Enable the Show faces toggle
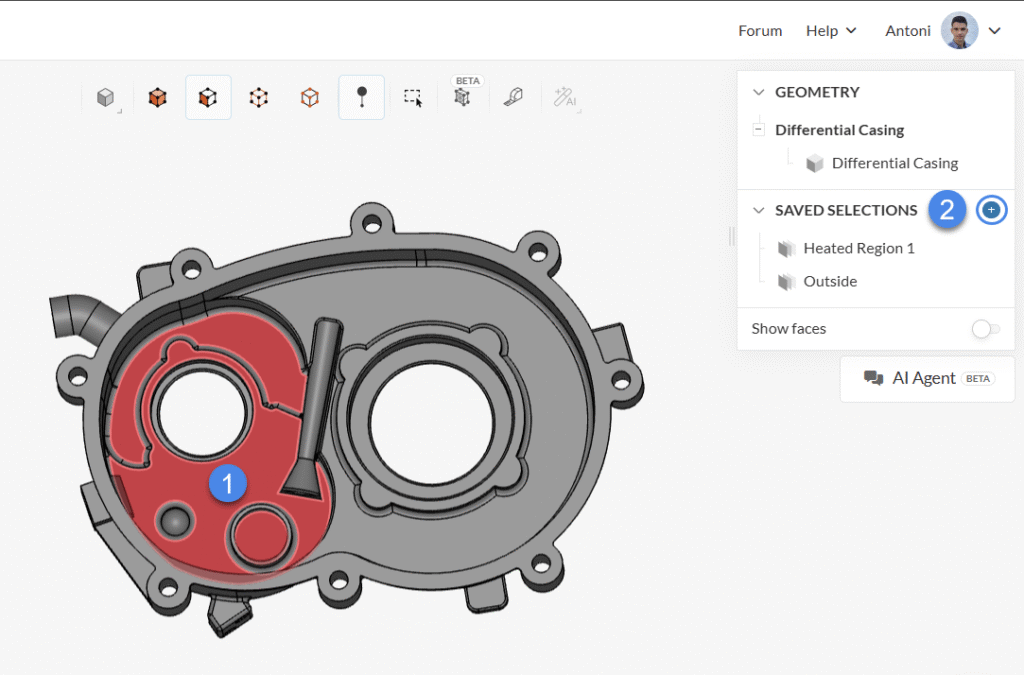The image size is (1024, 675). pyautogui.click(x=986, y=328)
